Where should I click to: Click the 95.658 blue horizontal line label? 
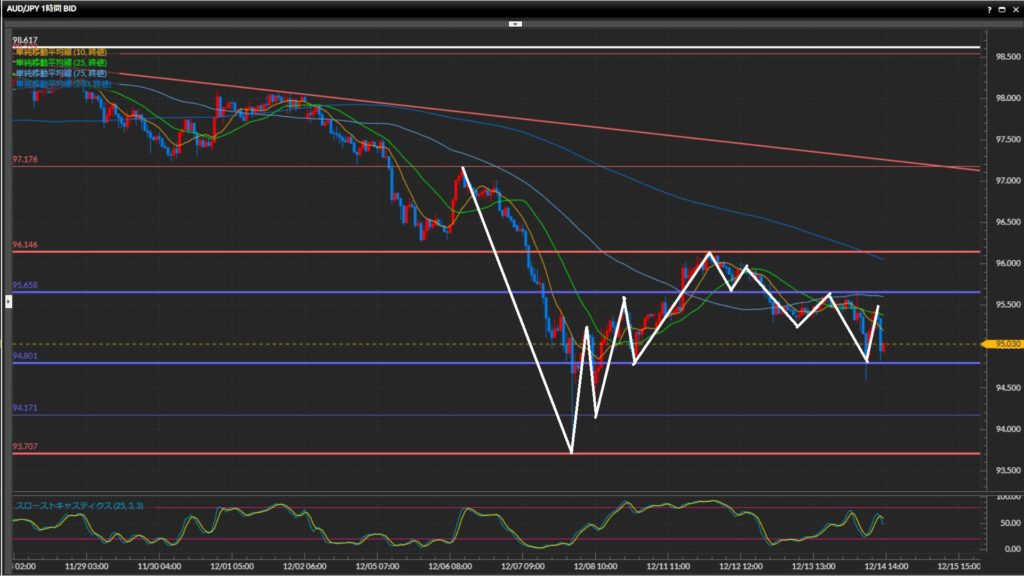(25, 285)
